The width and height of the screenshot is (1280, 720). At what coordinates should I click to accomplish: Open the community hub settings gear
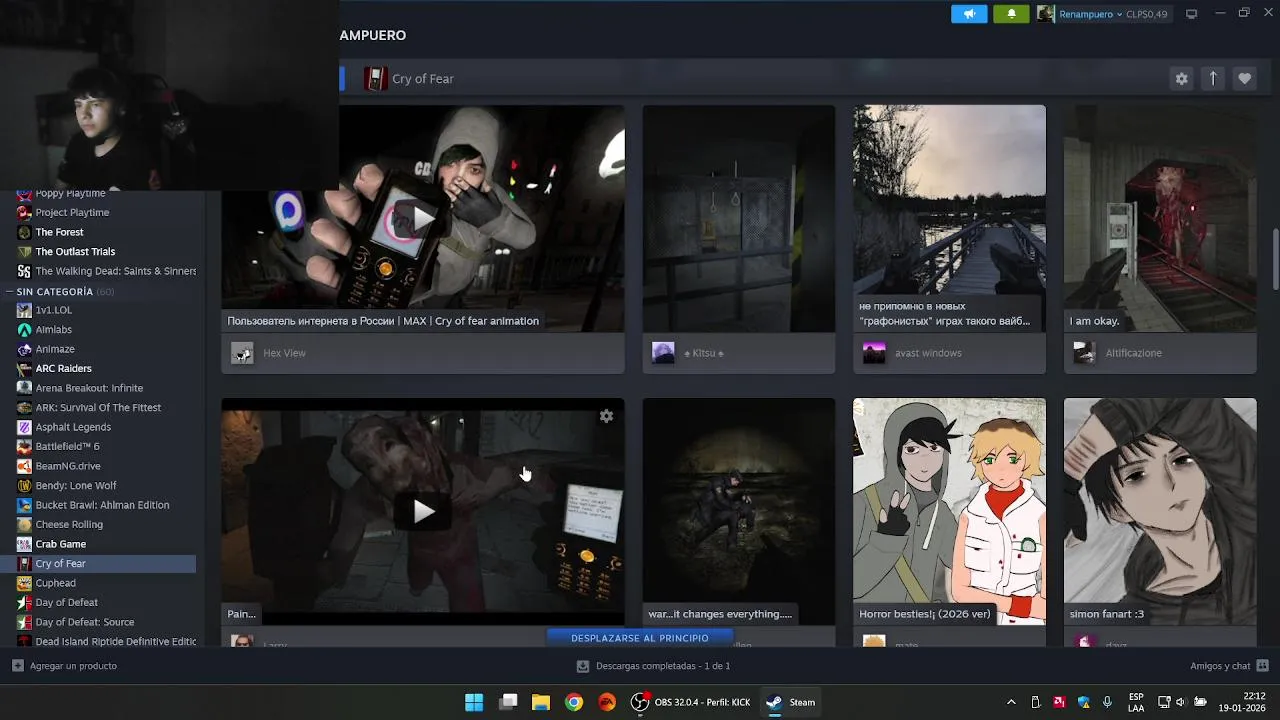[x=1182, y=78]
